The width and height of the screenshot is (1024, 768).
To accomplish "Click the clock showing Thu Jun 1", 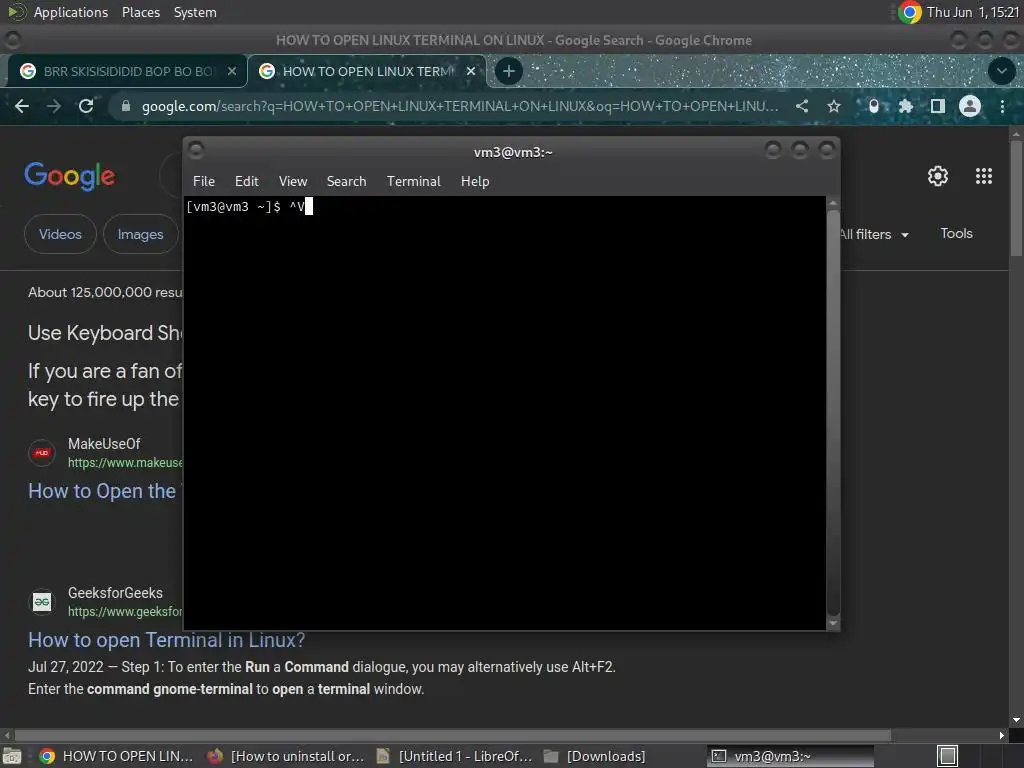I will [x=973, y=12].
